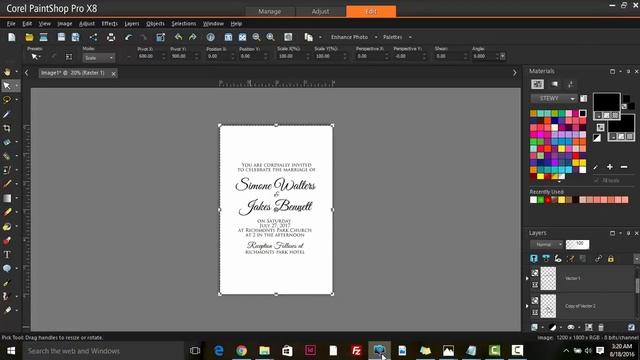Click New Layer icon in Layers panel
Viewport: 640px width, 360px height.
(534, 327)
